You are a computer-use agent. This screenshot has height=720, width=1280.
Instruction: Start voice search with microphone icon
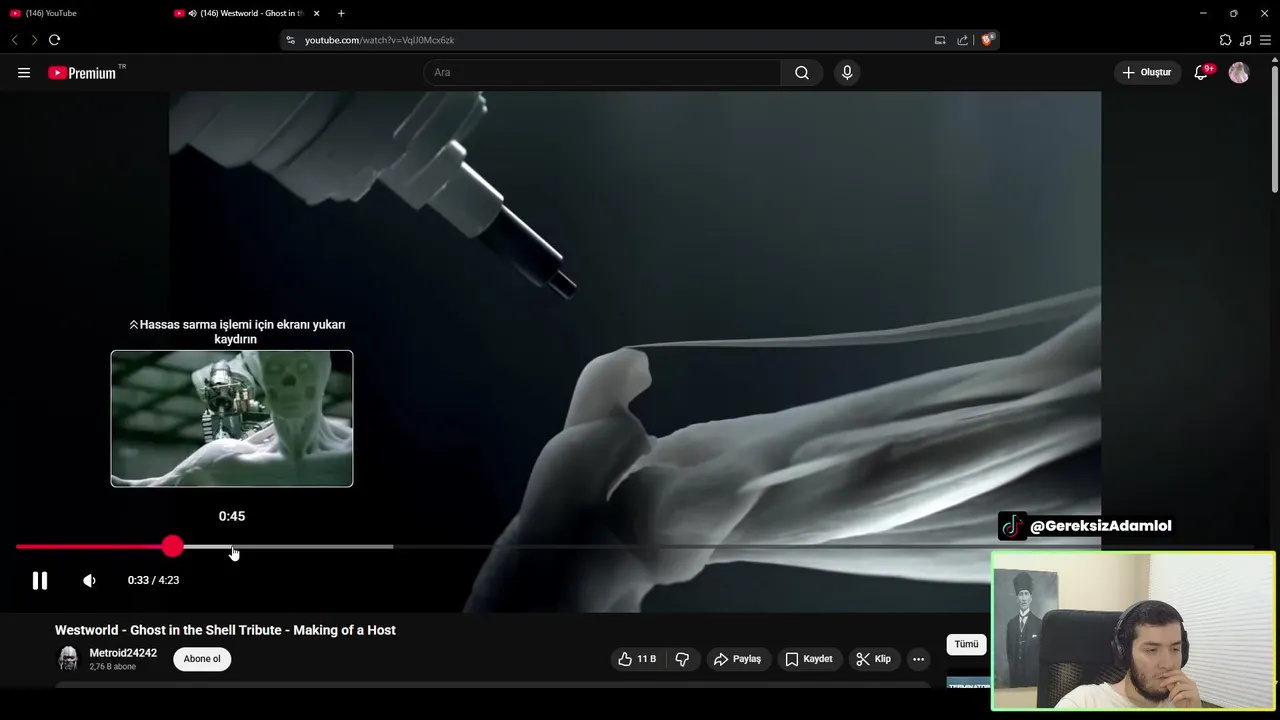[847, 72]
